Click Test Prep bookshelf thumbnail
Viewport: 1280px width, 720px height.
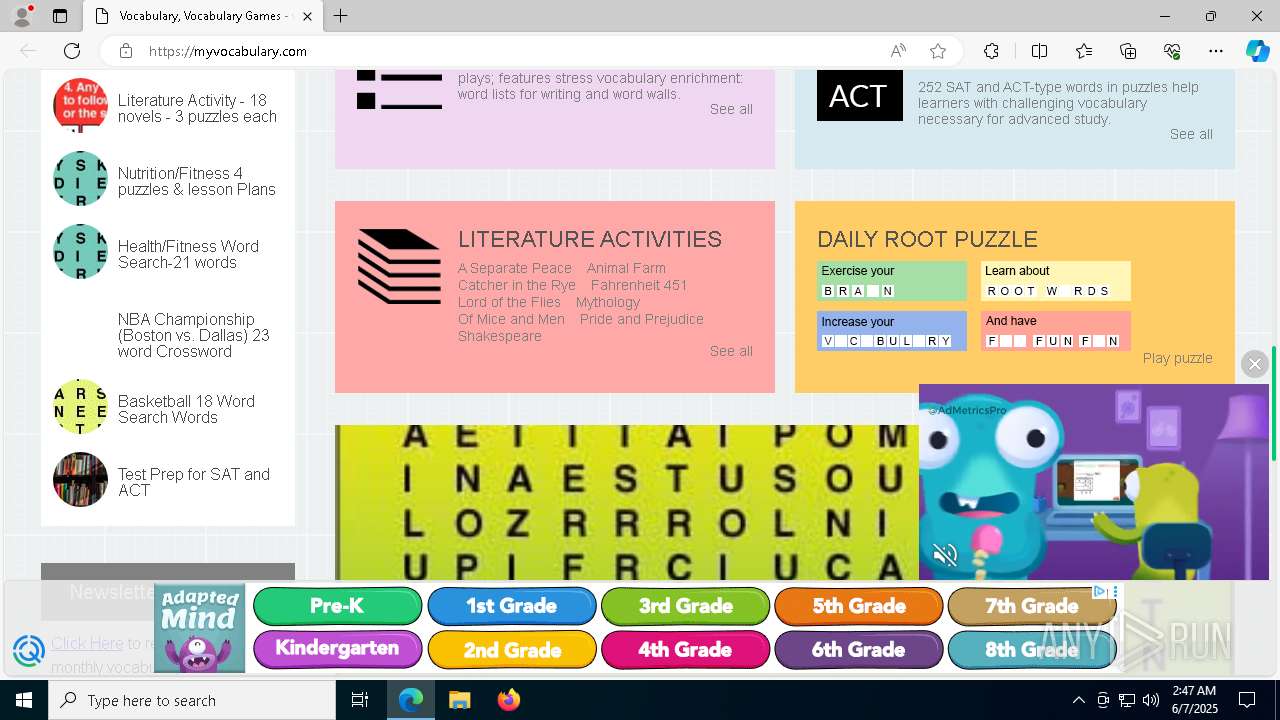pos(80,480)
